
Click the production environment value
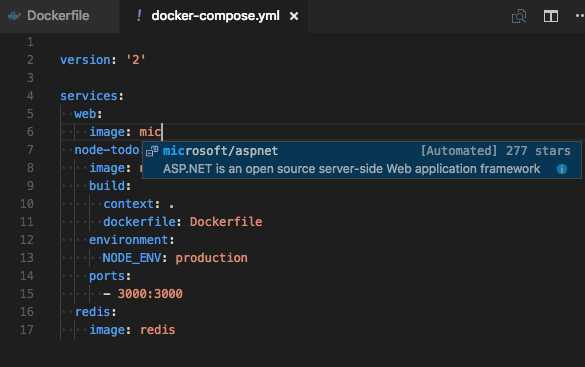212,258
